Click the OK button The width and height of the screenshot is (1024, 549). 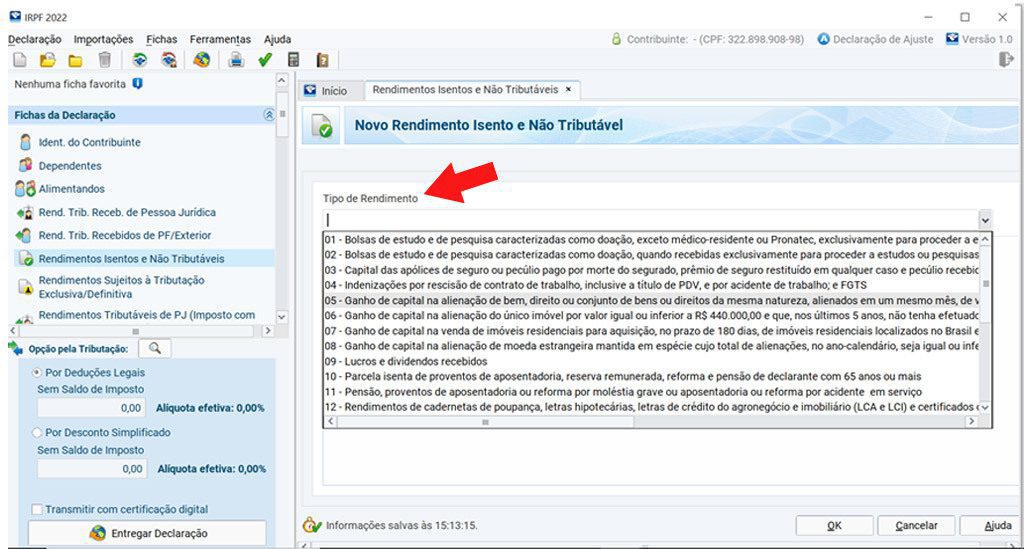(x=835, y=525)
